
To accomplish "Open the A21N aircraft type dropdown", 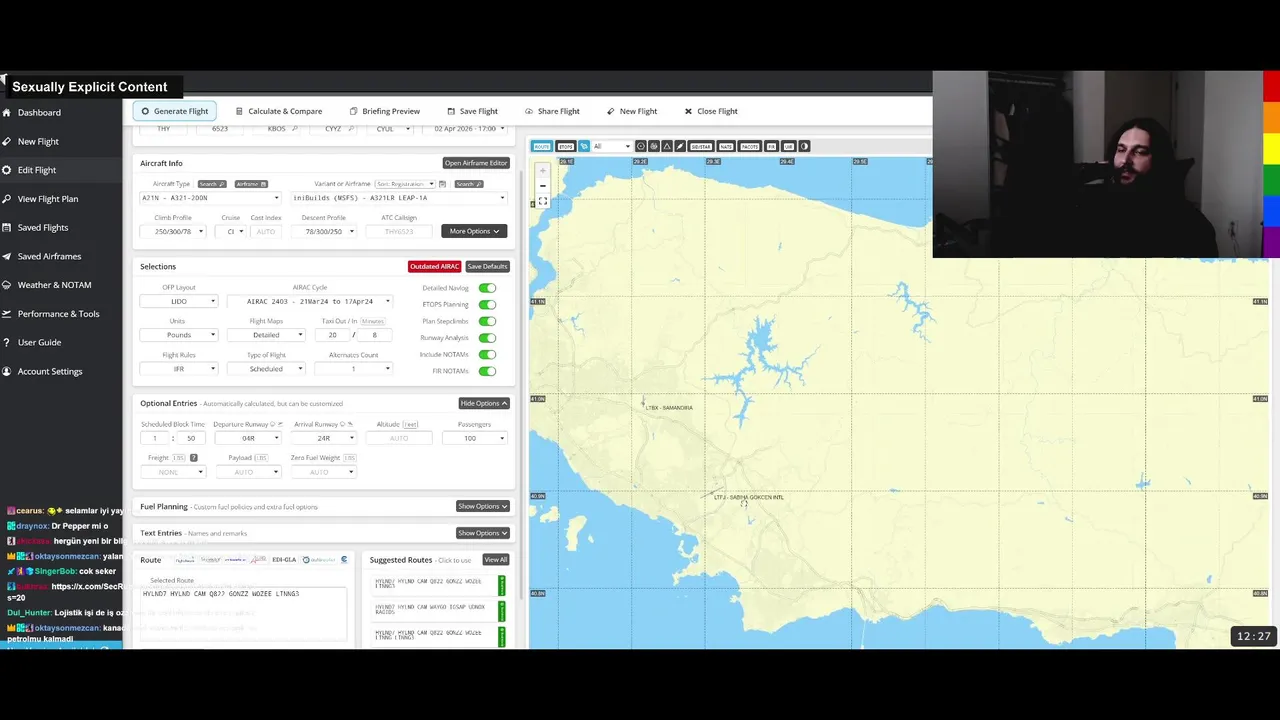I will point(210,198).
